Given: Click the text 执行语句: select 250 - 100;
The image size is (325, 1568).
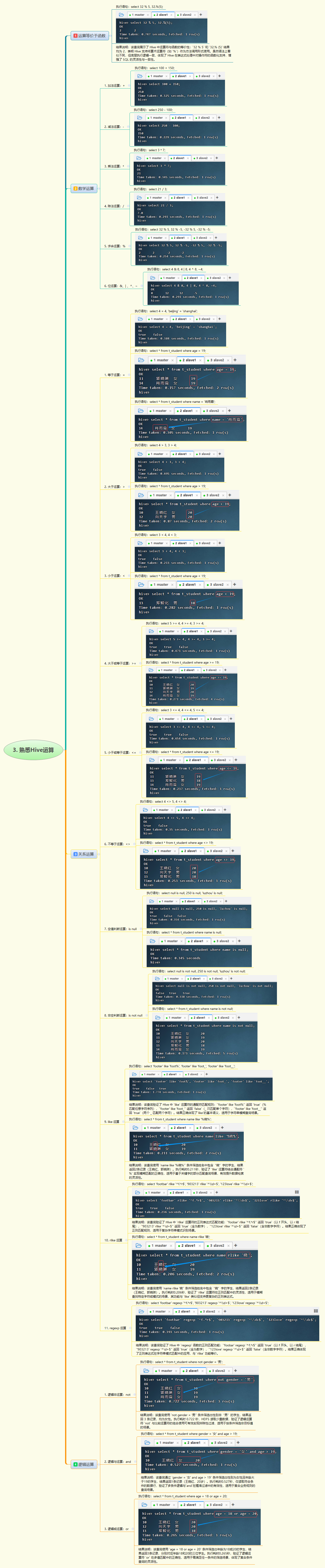Looking at the screenshot, I should click(x=153, y=110).
